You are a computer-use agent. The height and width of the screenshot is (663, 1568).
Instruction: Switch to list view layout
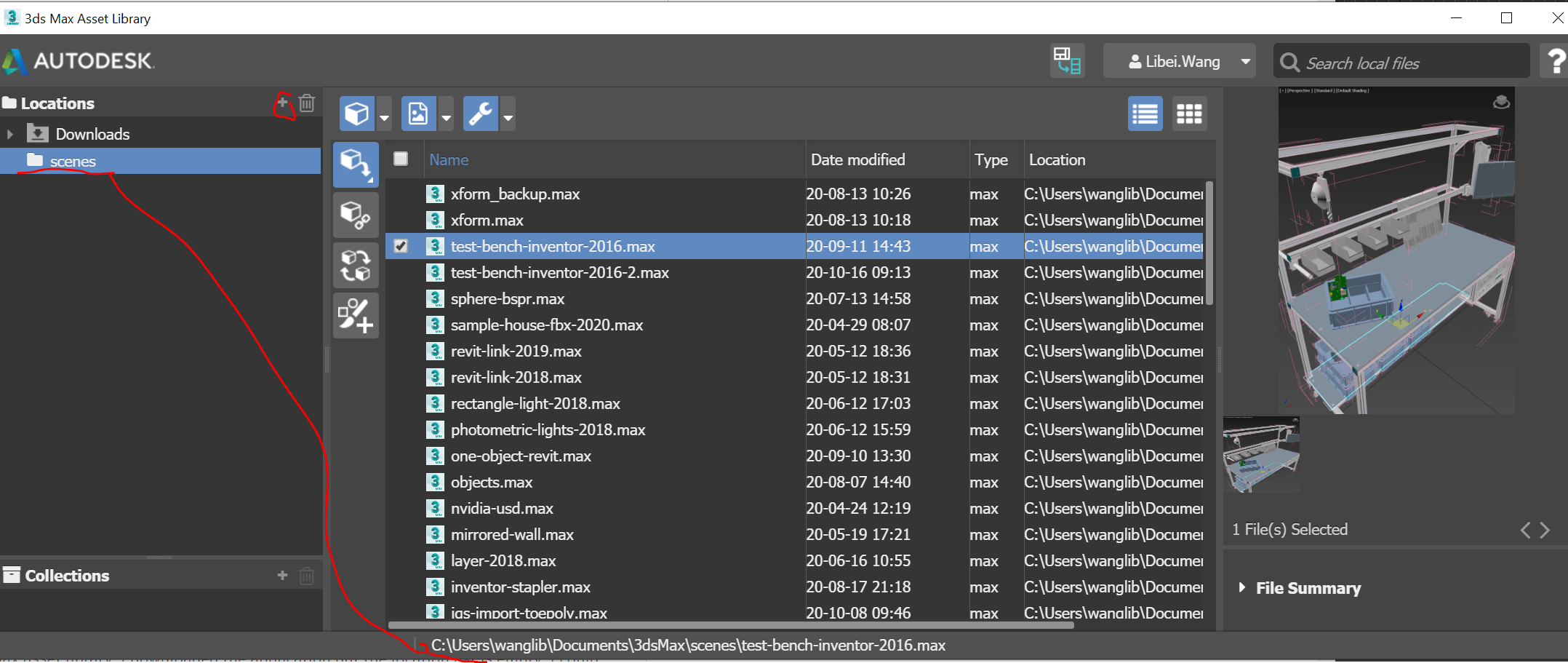tap(1145, 114)
